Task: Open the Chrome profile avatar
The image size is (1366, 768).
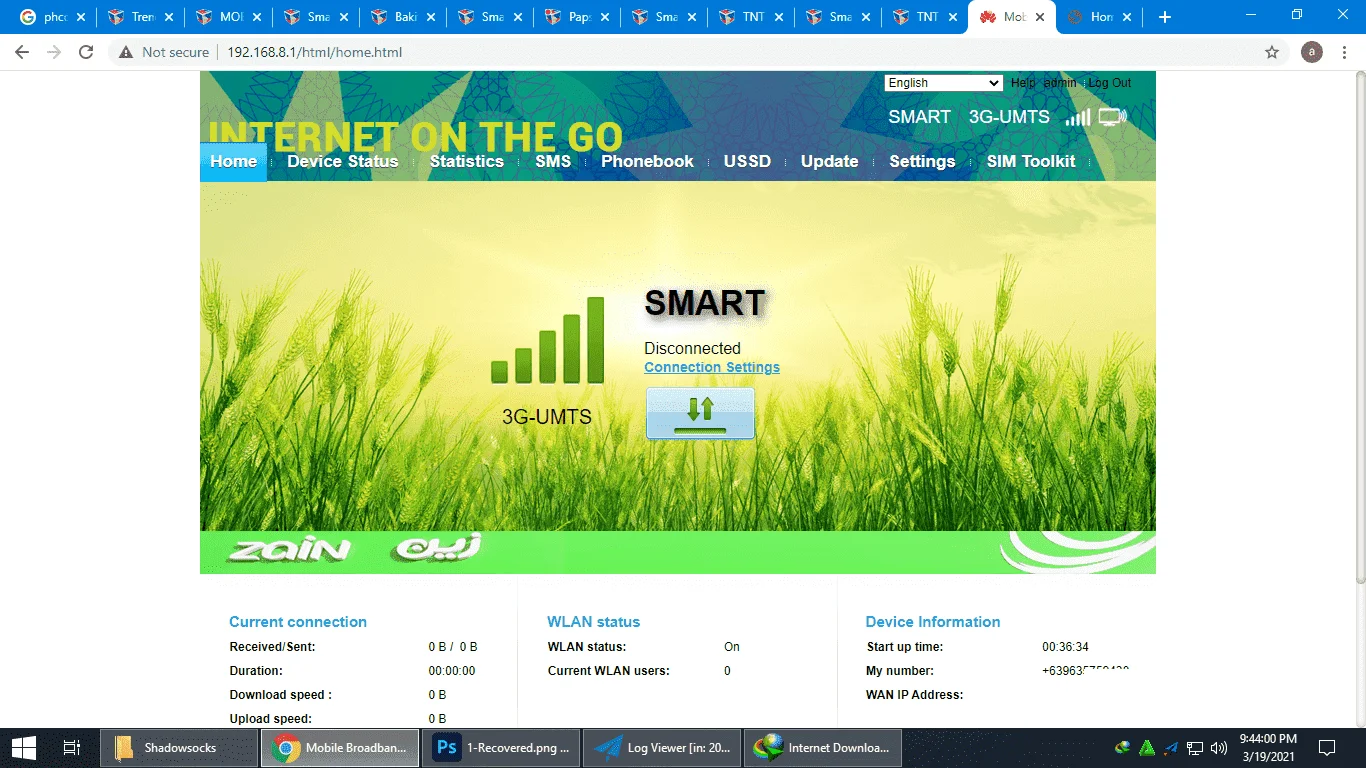Action: pyautogui.click(x=1311, y=52)
